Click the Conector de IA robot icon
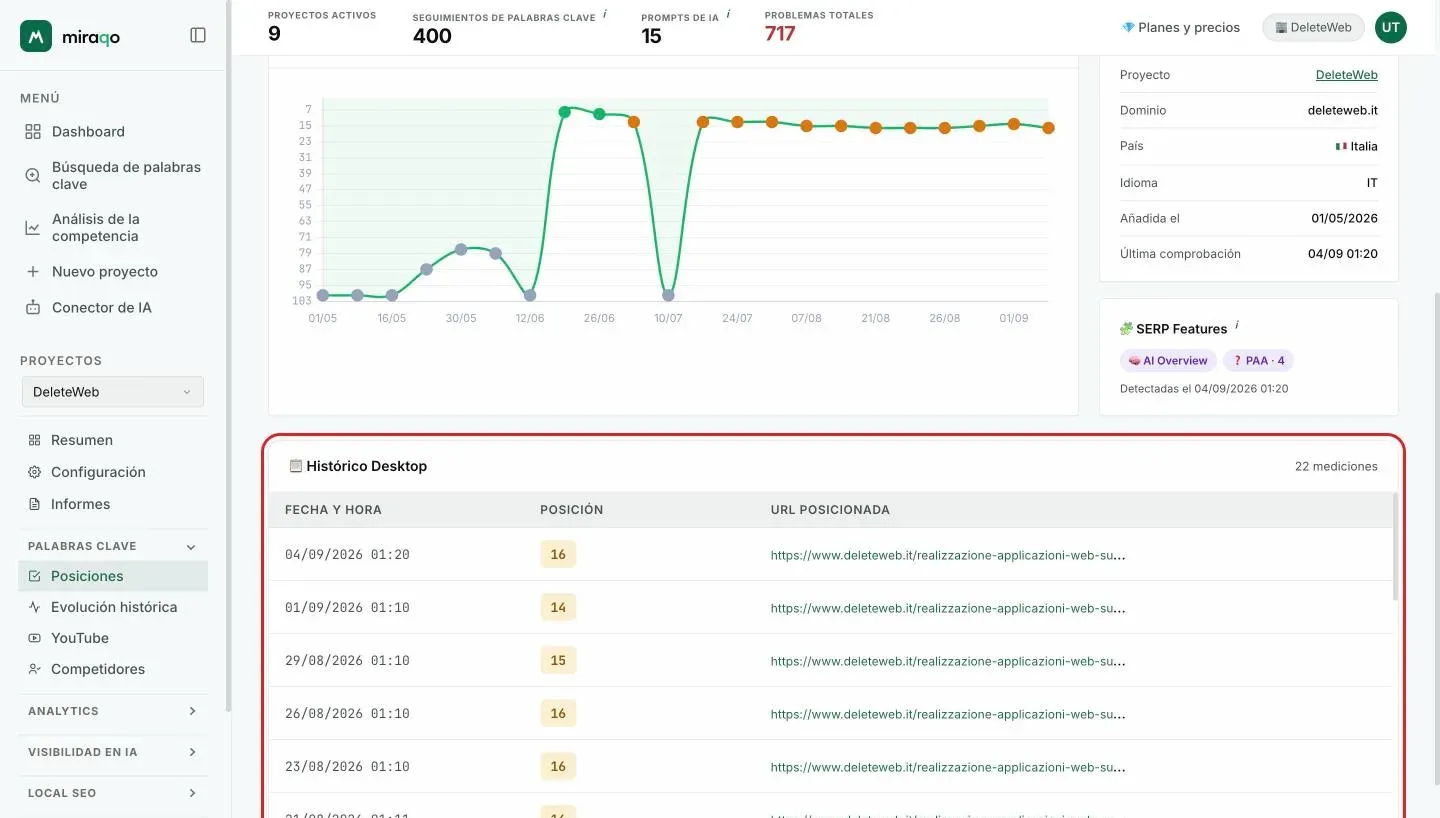This screenshot has height=818, width=1440. 33,308
